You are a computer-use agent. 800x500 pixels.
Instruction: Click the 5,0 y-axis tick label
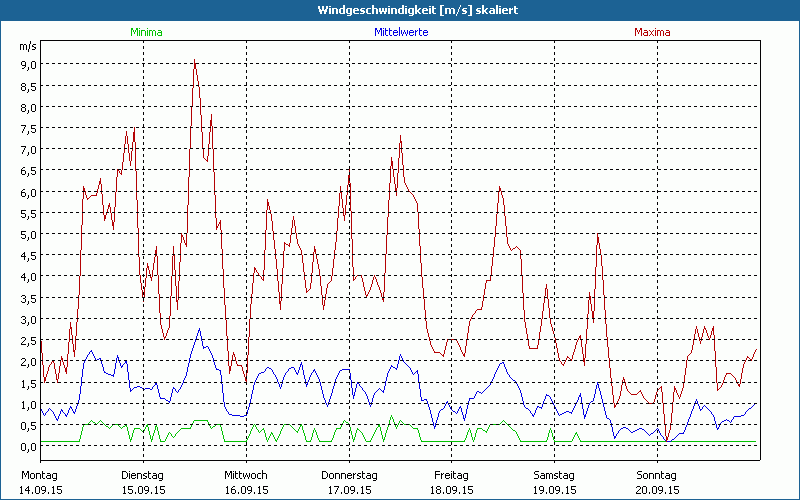[28, 235]
